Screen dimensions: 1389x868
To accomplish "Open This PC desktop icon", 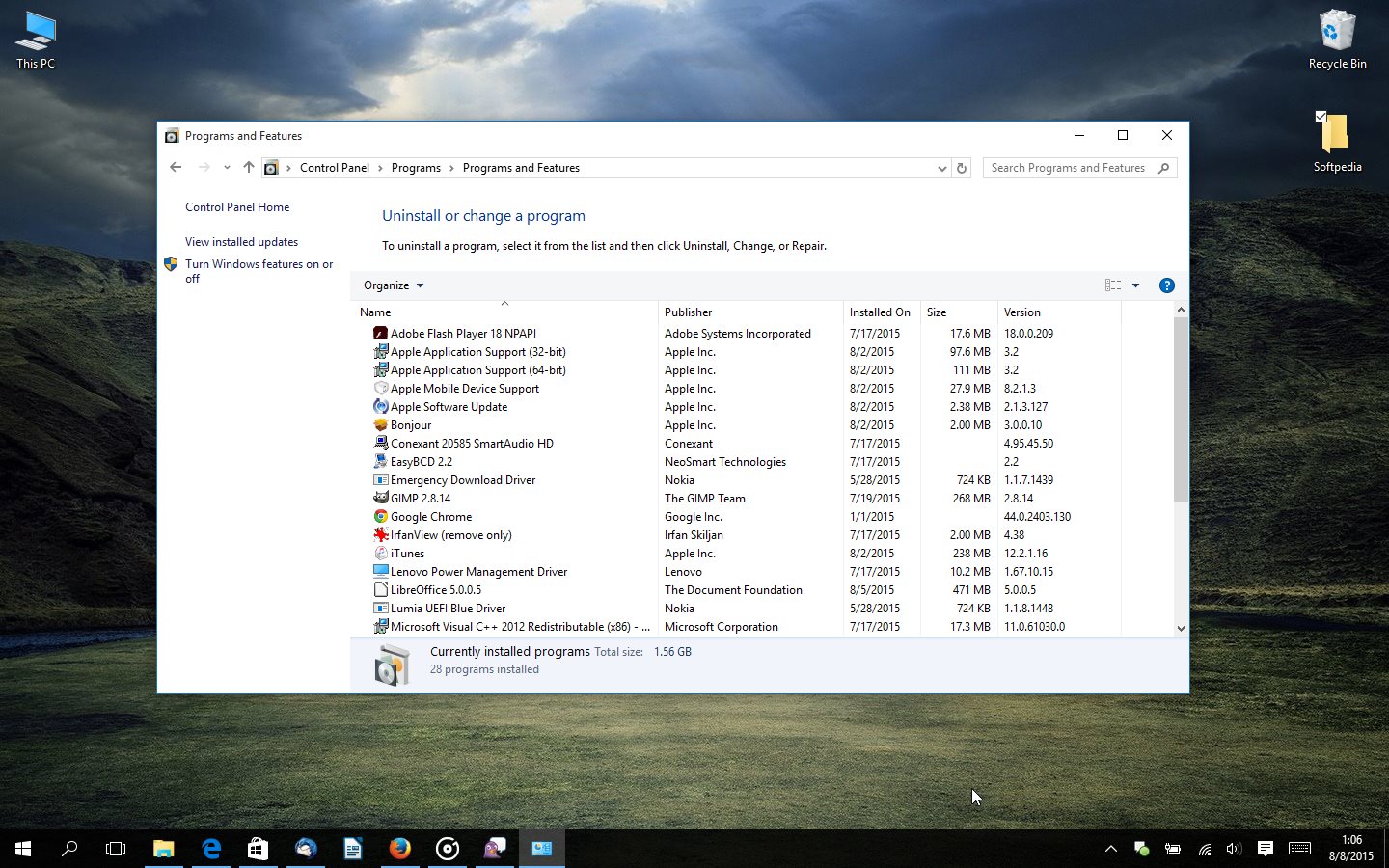I will coord(36,41).
